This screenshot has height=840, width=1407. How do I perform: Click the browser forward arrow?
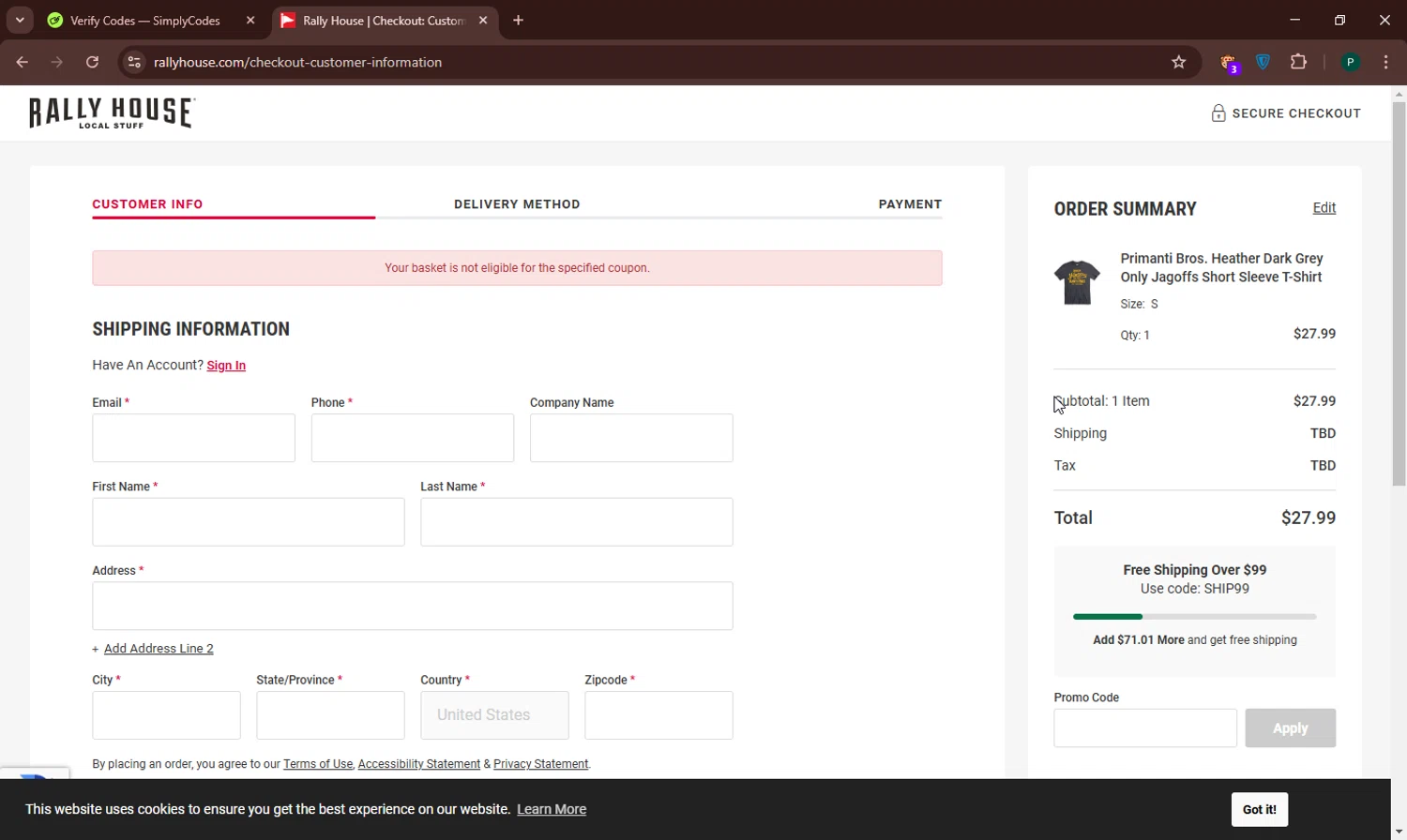pos(57,62)
